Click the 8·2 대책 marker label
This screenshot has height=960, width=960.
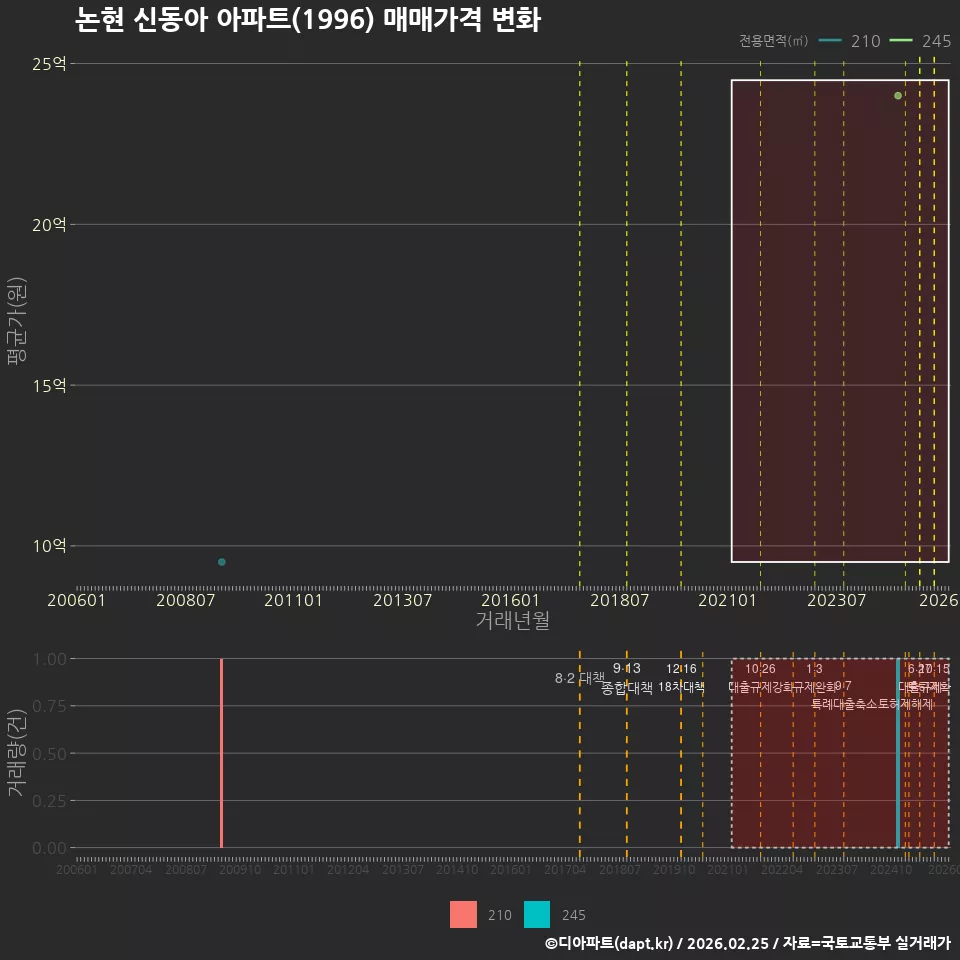579,678
